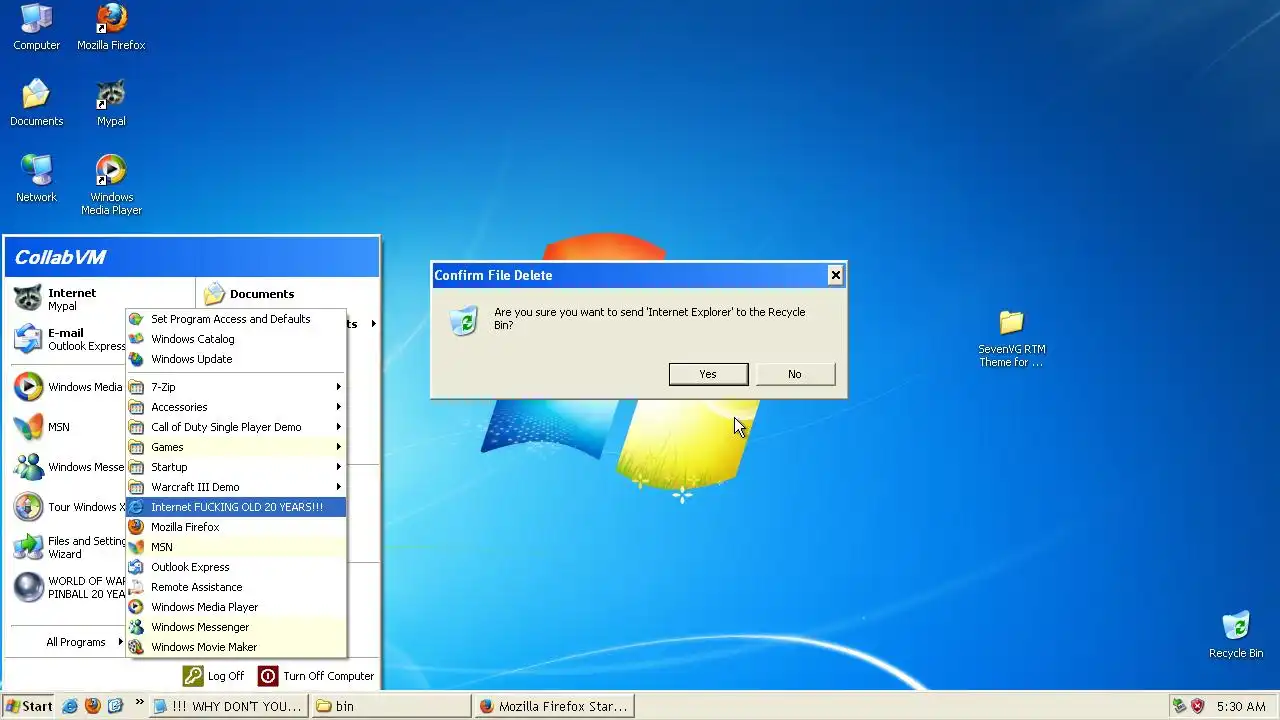
Task: Click the third Quick Launch icon beside Firefox
Action: coord(115,706)
